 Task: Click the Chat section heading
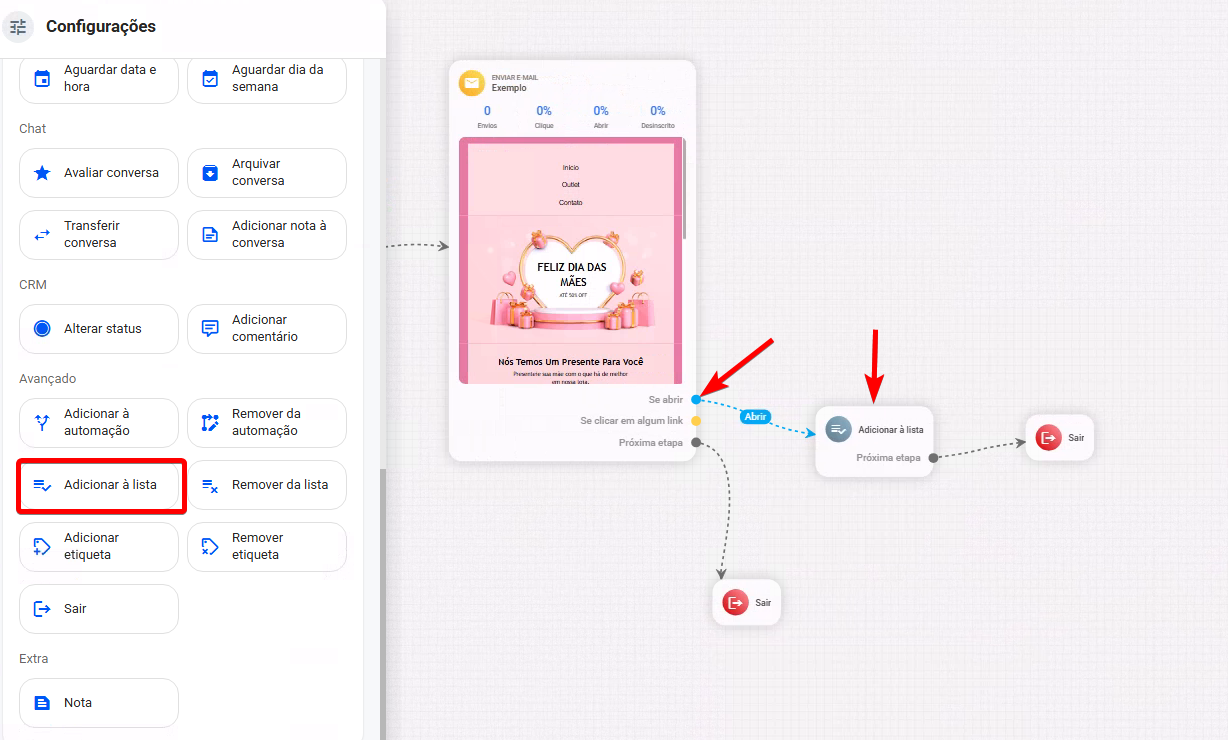pos(33,129)
